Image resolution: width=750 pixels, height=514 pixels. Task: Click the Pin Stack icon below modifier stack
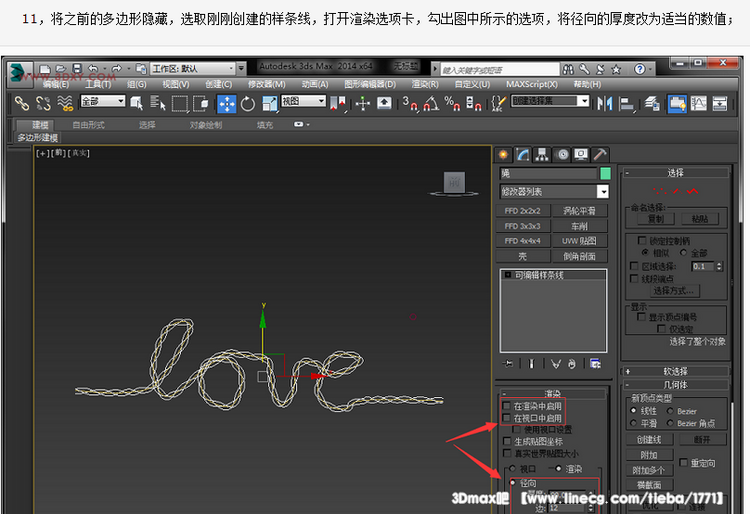[x=508, y=364]
